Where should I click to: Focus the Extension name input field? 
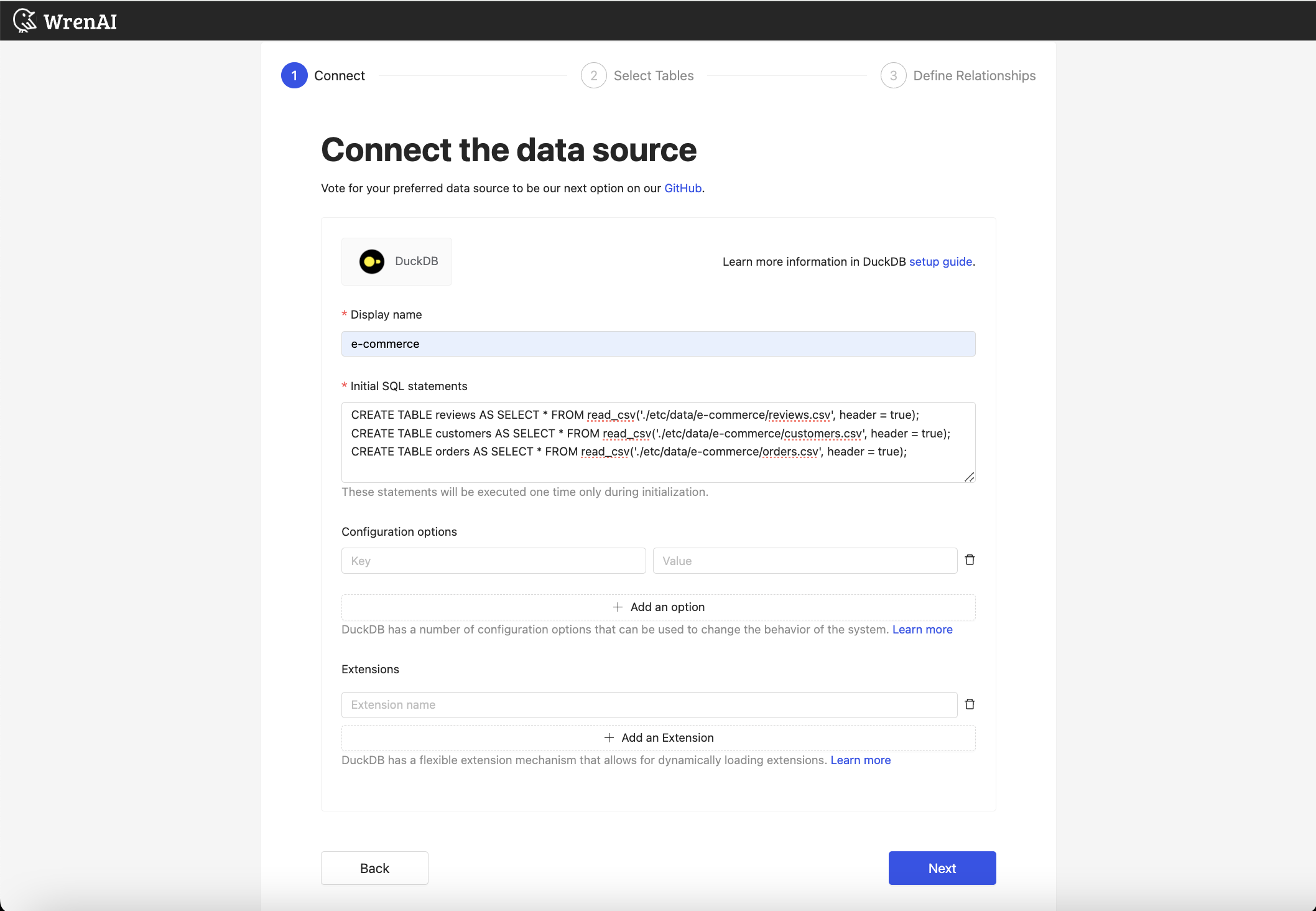click(x=649, y=704)
